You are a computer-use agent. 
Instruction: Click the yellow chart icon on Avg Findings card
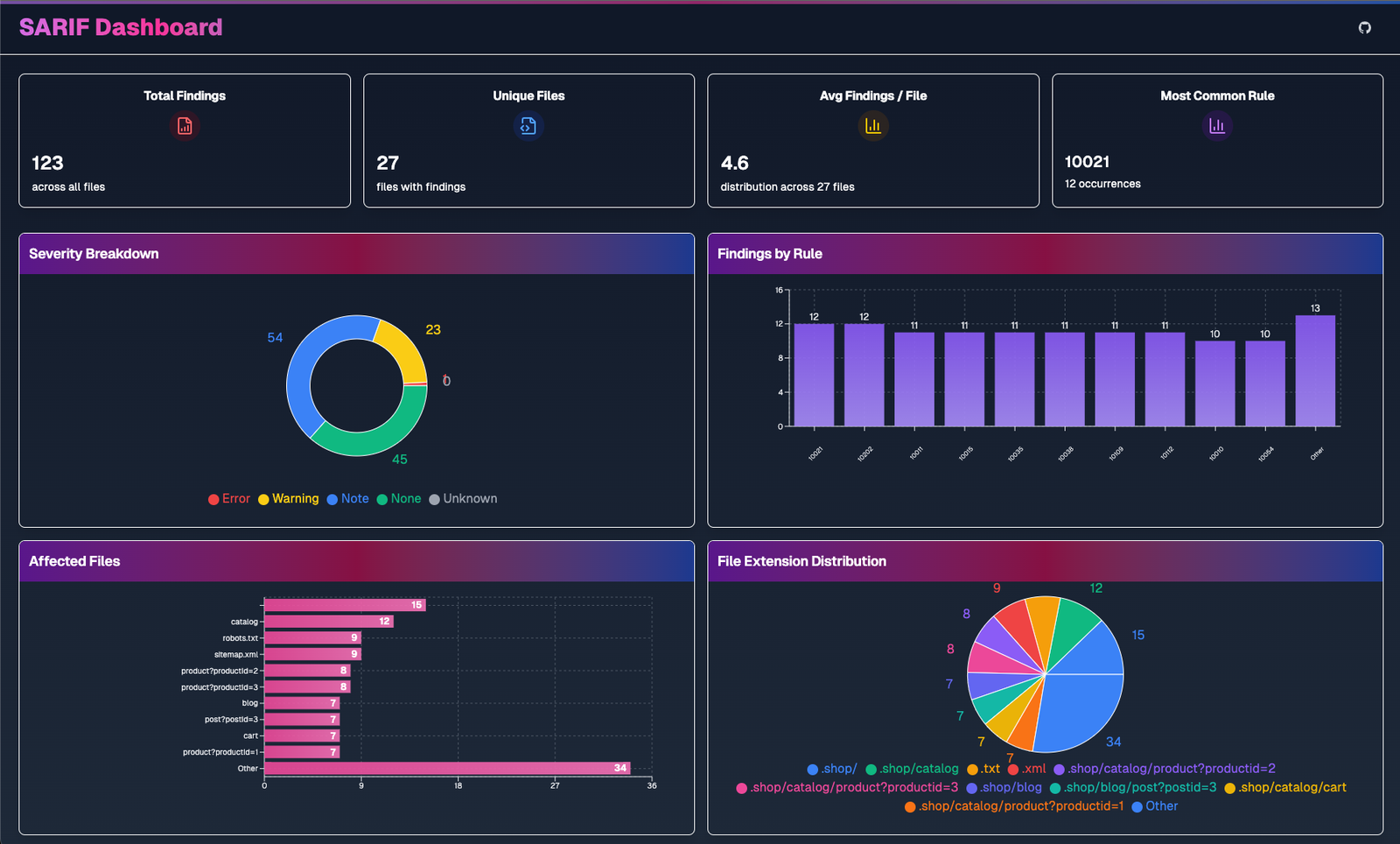[872, 126]
